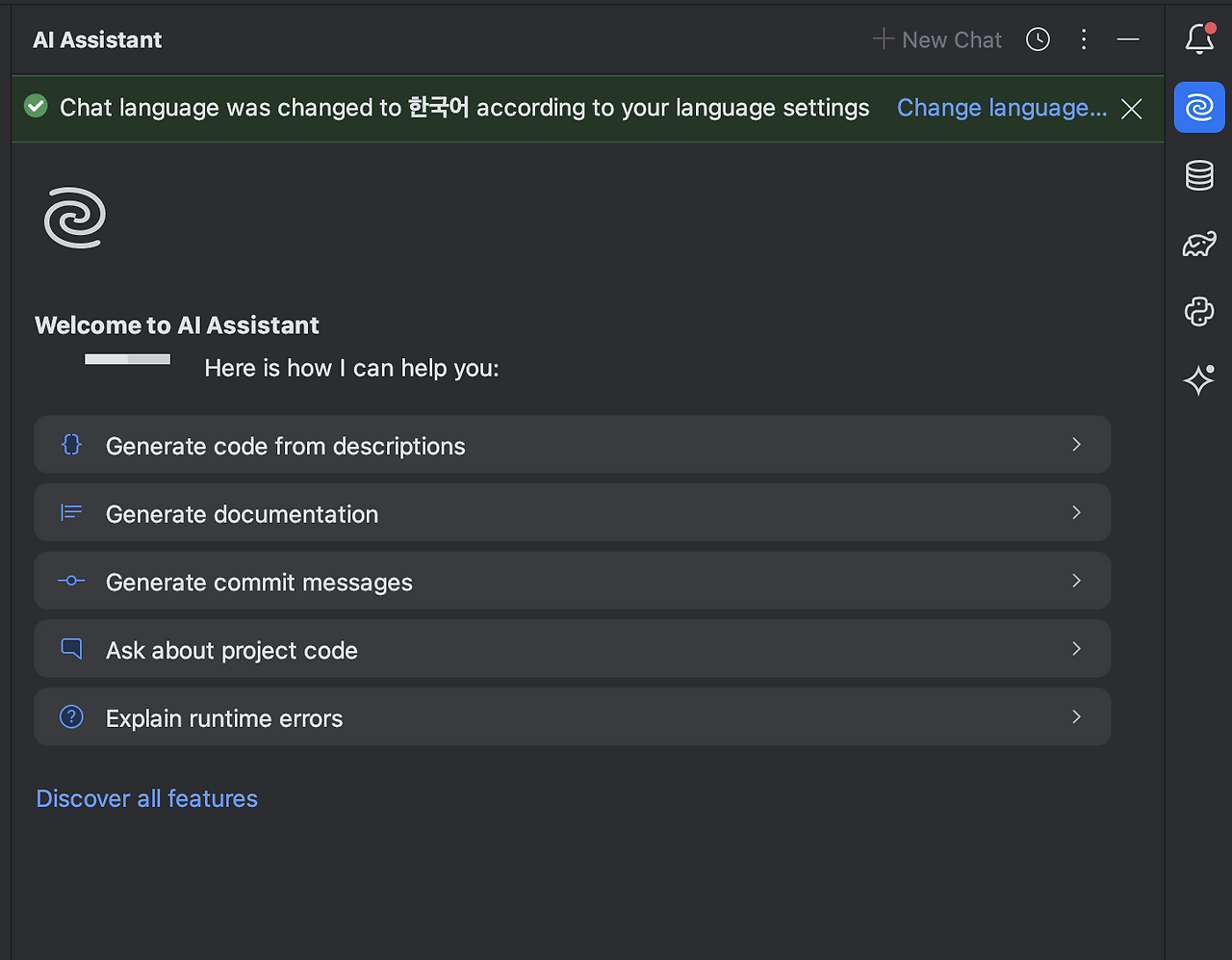Expand Generate documentation chevron
This screenshot has width=1232, height=960.
coord(1076,513)
